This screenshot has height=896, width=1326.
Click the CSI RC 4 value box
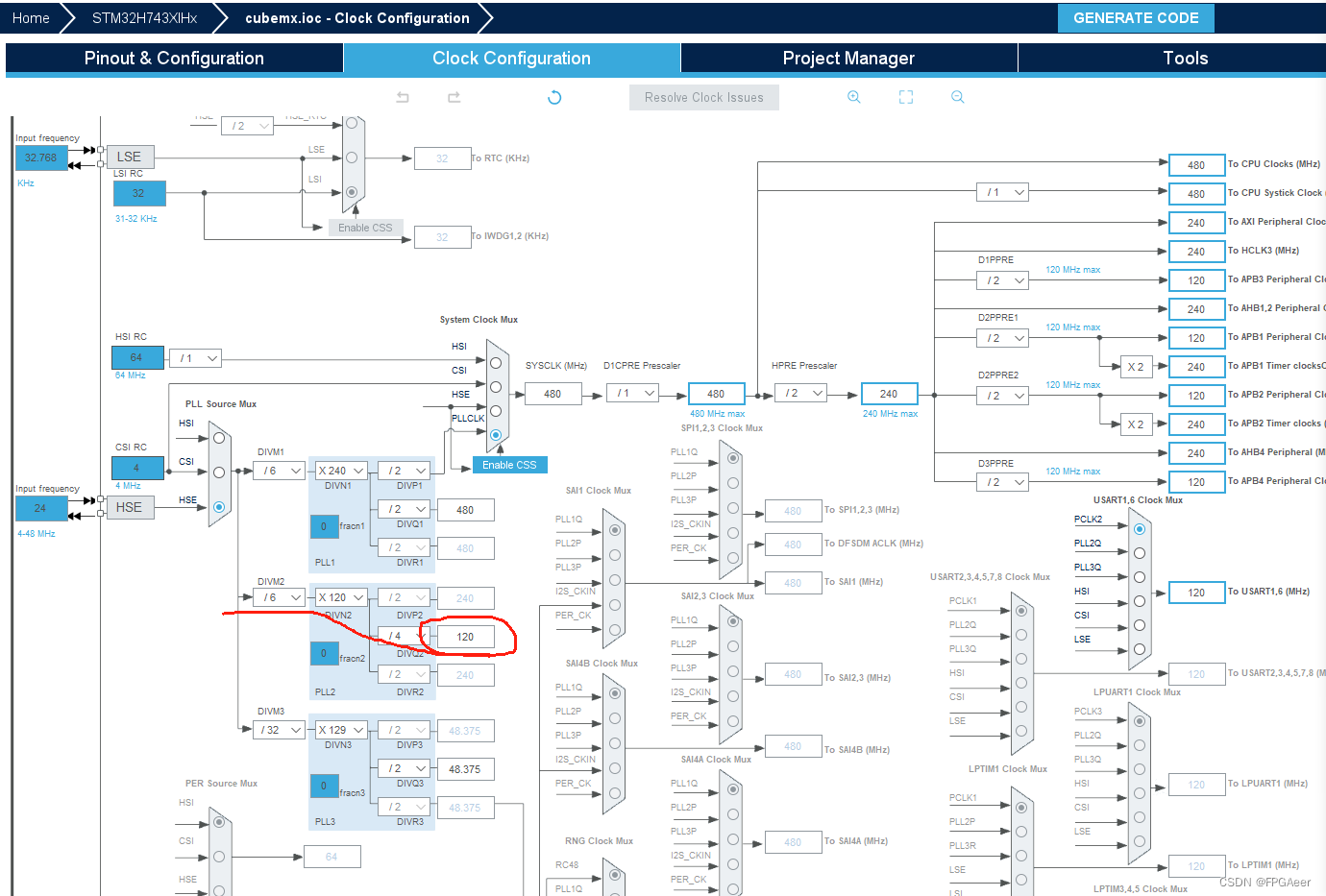point(136,468)
